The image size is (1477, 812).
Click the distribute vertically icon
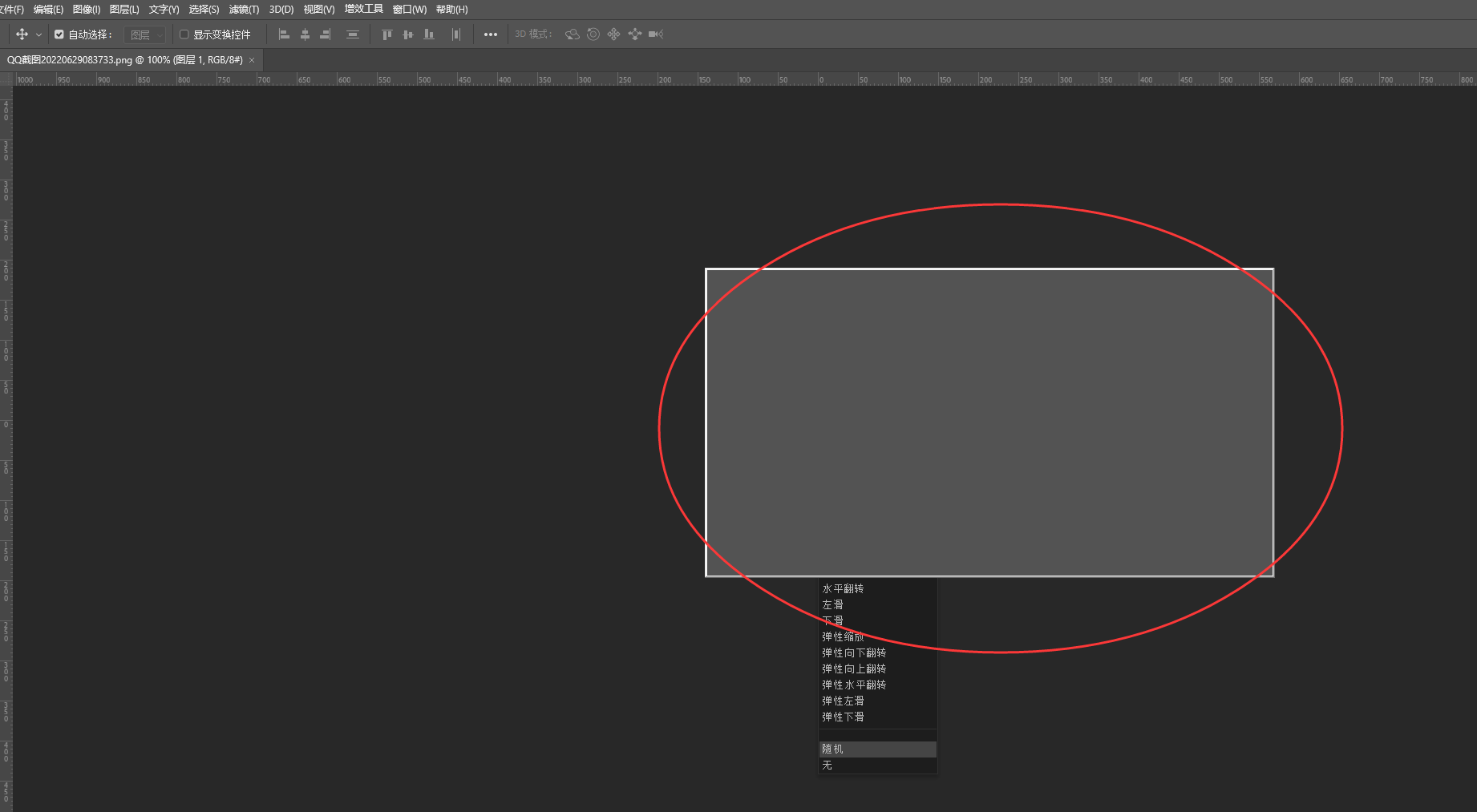coord(352,34)
